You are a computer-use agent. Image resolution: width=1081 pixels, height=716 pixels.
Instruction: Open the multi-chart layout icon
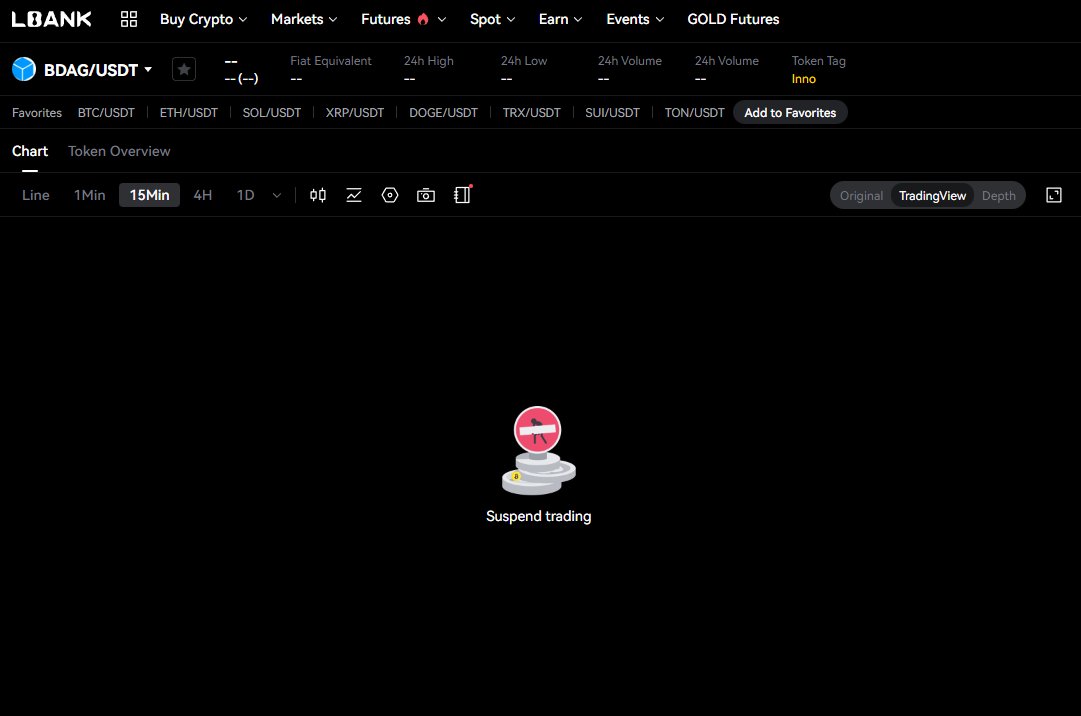(x=462, y=196)
